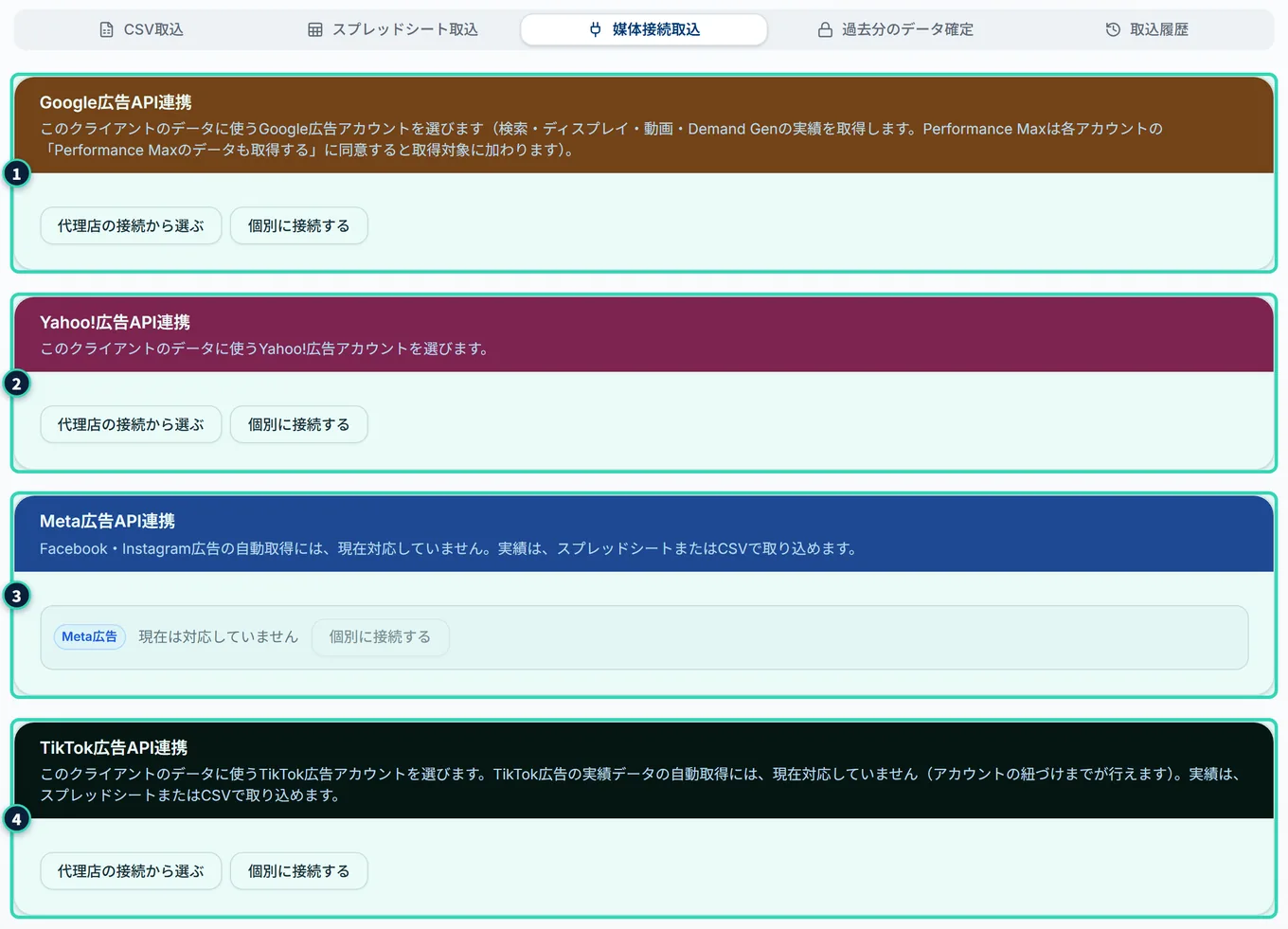Screen dimensions: 1288x929
Task: Click the Google広告API連携 heading
Action: click(x=116, y=102)
